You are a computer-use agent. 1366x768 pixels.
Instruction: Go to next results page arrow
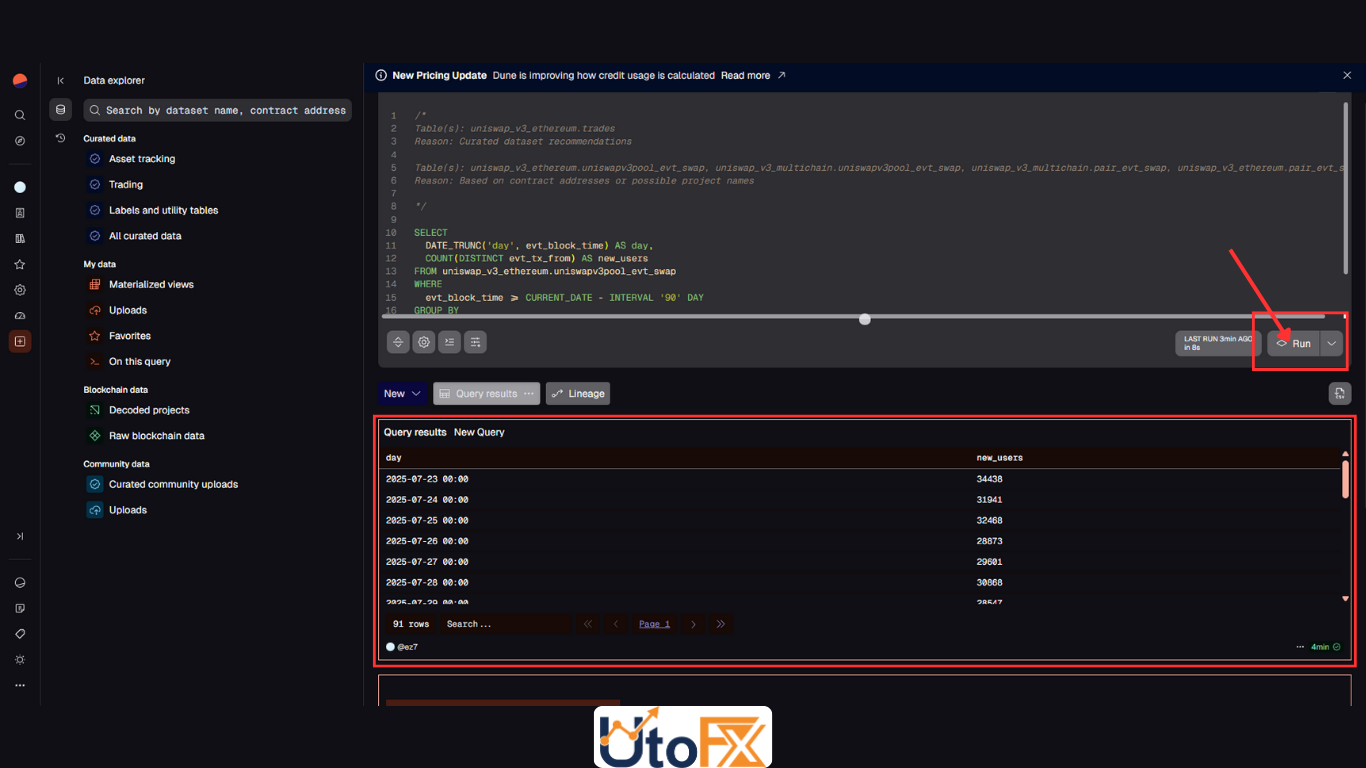pos(693,624)
